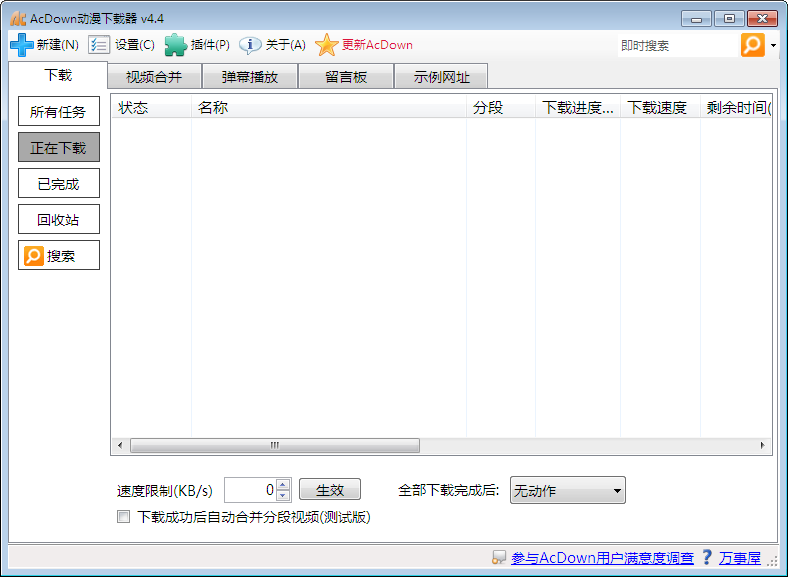Increase speed limit with up arrow

283,485
